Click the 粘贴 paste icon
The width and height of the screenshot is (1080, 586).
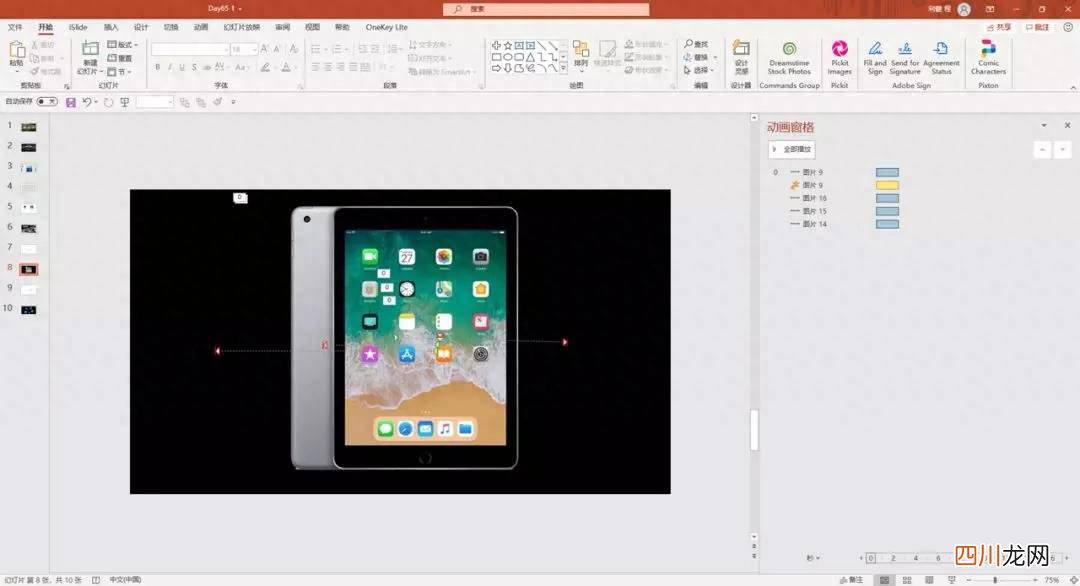tap(17, 52)
